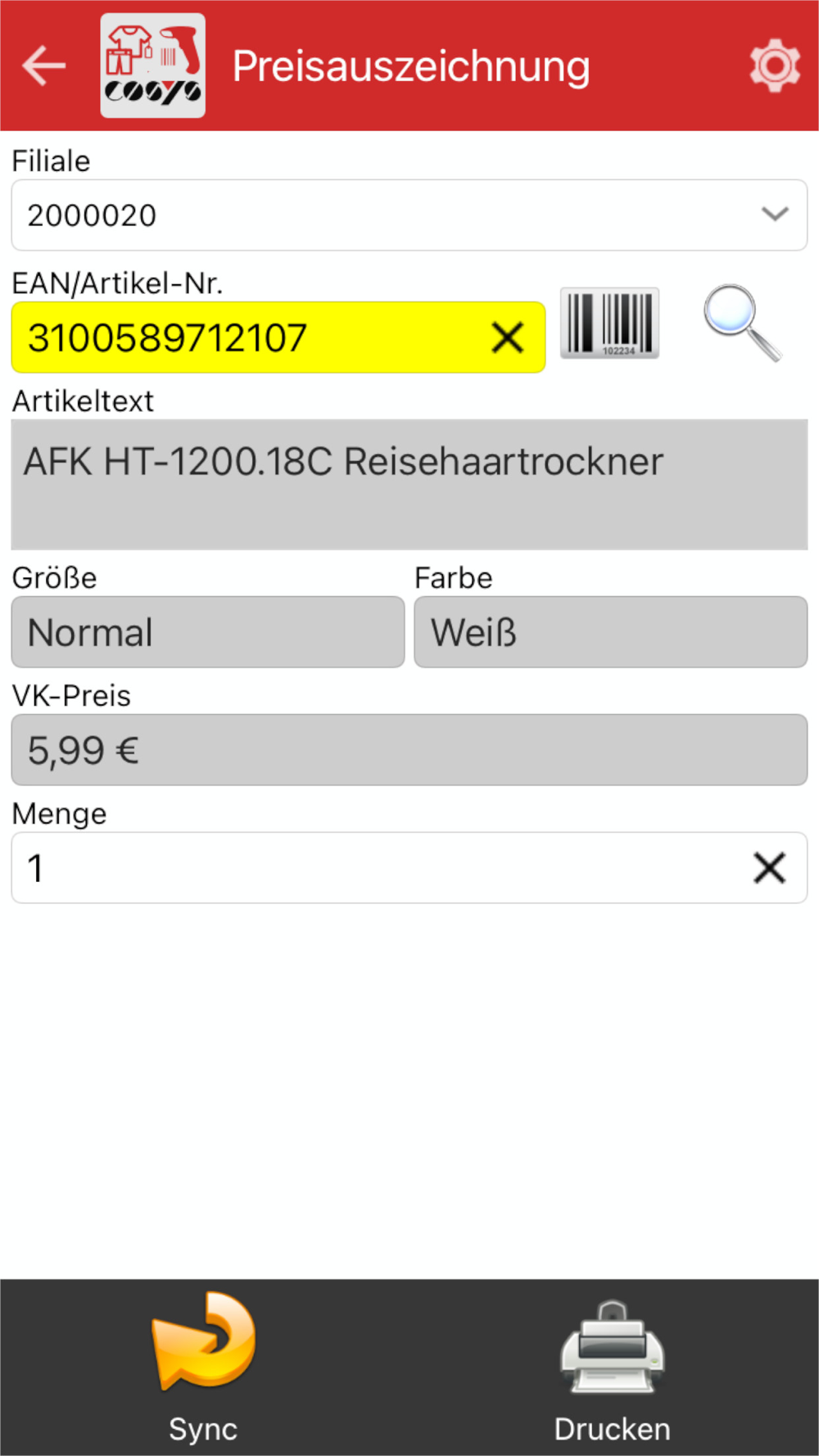Viewport: 819px width, 1456px height.
Task: Tap the back arrow in header
Action: [44, 66]
